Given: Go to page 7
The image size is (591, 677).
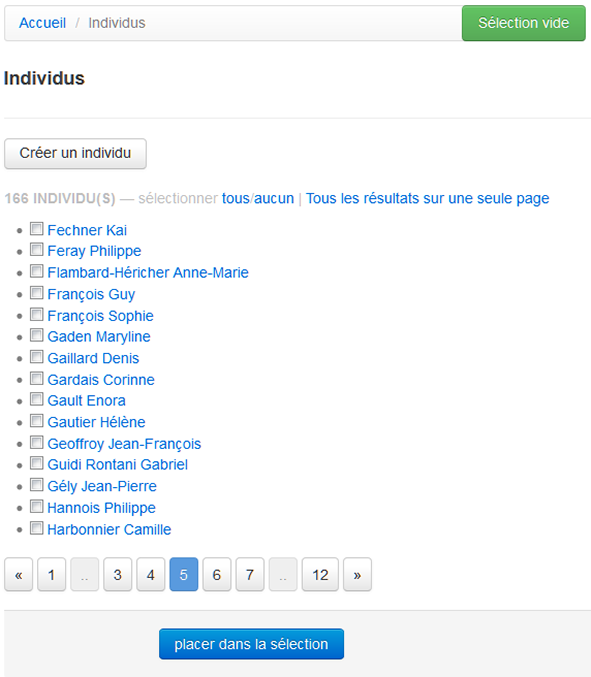Looking at the screenshot, I should click(x=250, y=574).
